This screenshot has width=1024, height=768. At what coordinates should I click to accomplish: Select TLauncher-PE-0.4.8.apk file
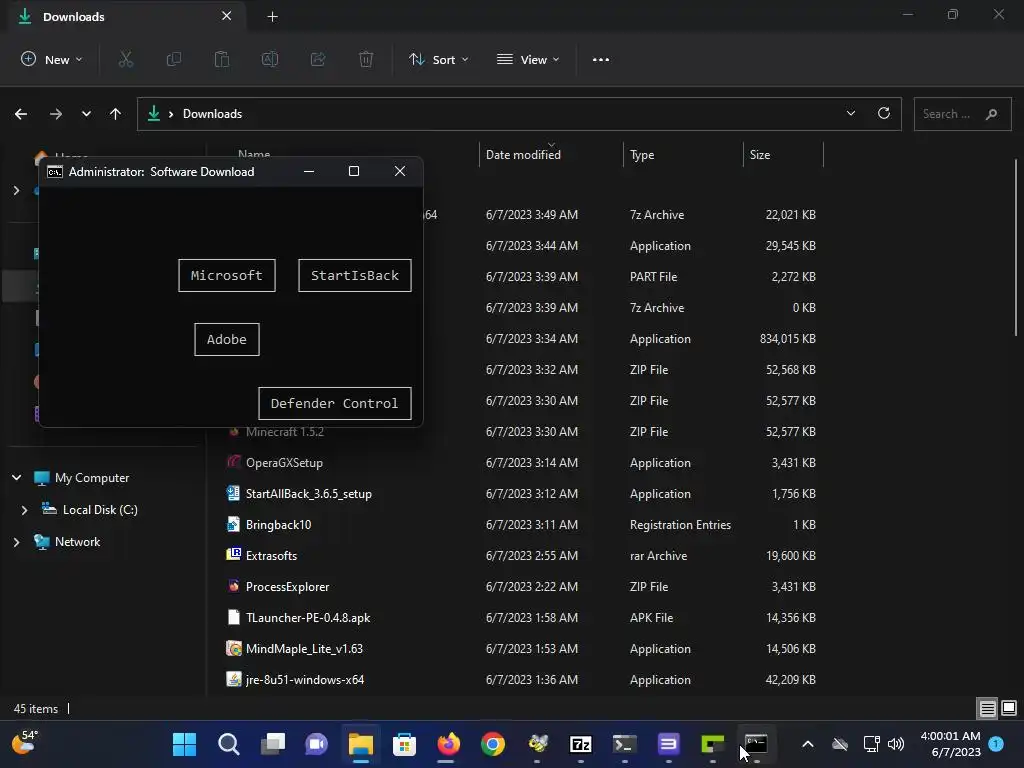click(x=308, y=618)
